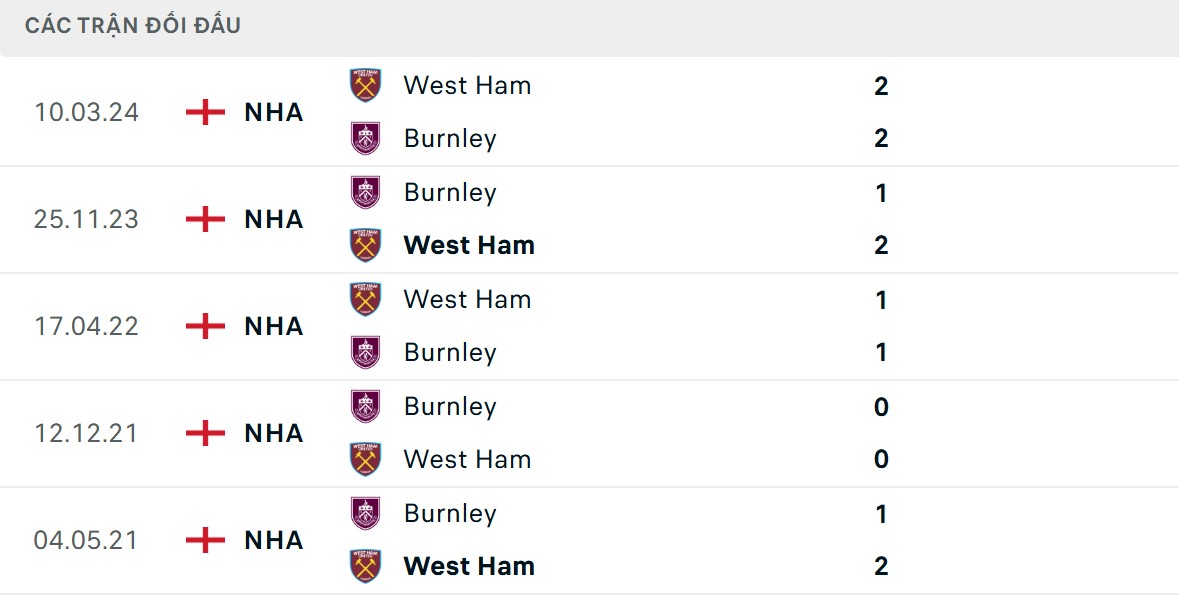Click the Burnley crest in the 04.05.21 match
Viewport: 1179px width, 611px height.
pyautogui.click(x=364, y=513)
